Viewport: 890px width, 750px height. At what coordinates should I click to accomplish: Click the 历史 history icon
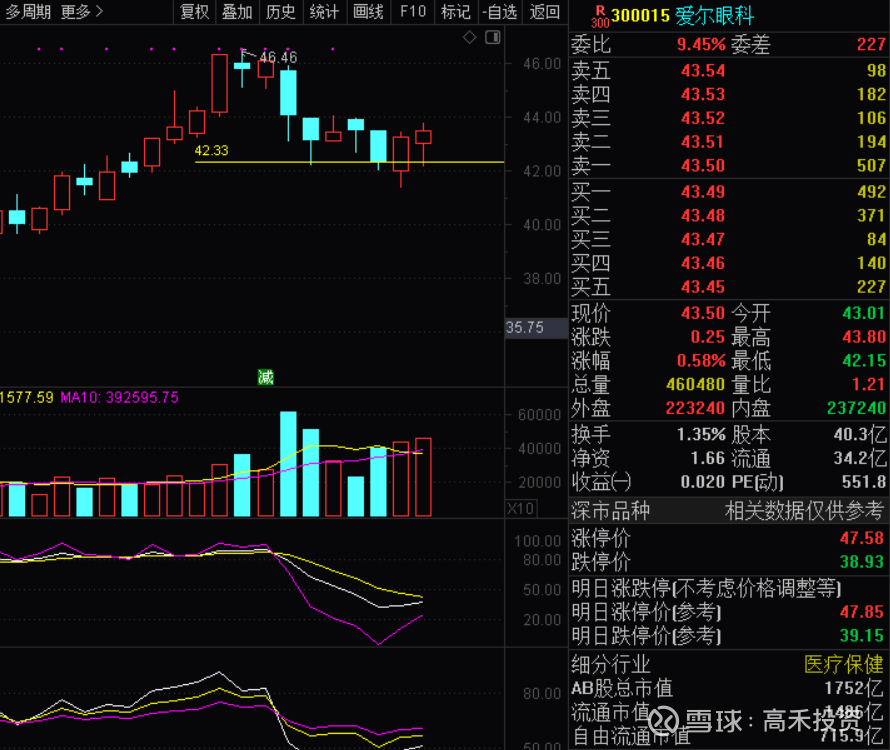click(279, 13)
